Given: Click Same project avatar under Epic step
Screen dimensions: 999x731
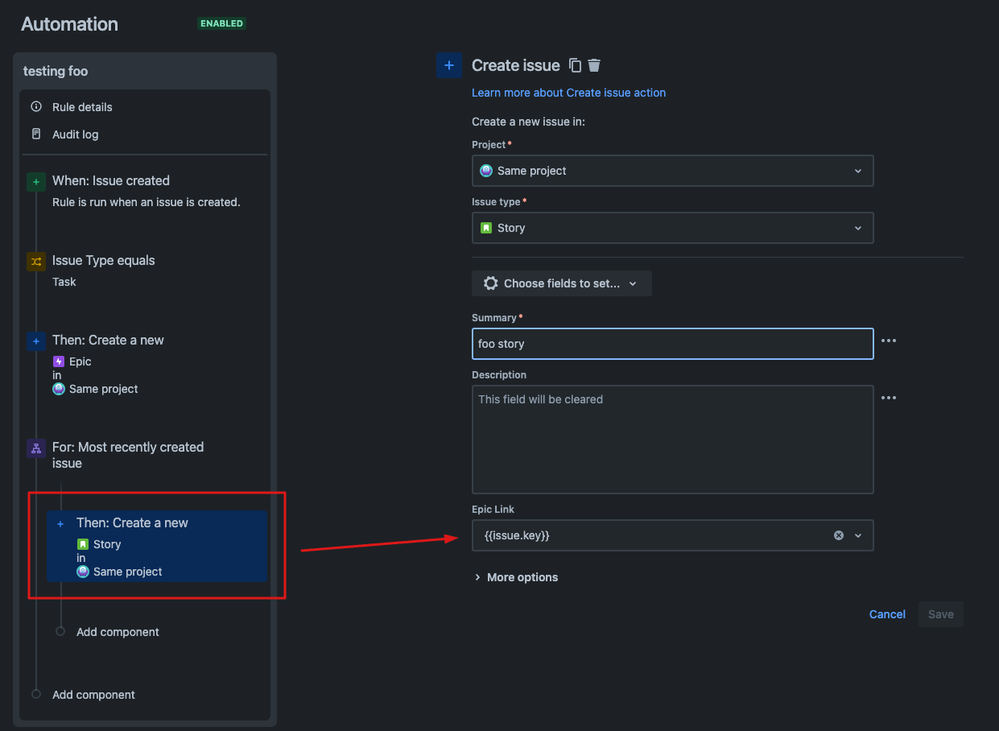Looking at the screenshot, I should 59,389.
